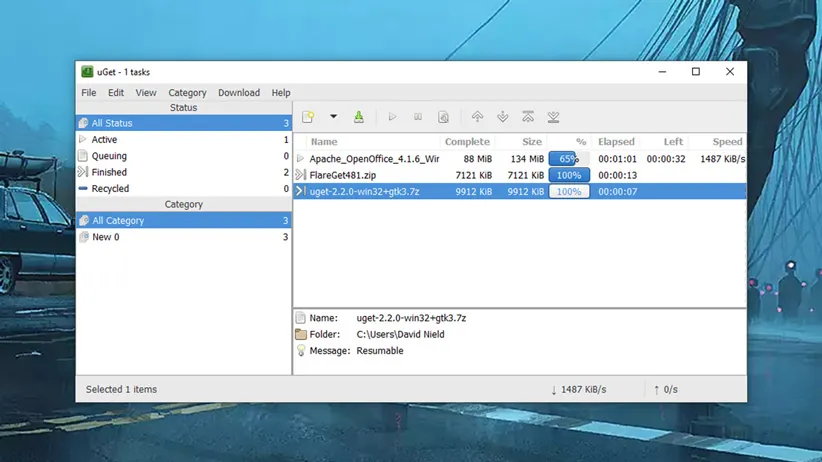This screenshot has height=462, width=822.
Task: Click the 65% progress bar of Apache_OpenOffice
Action: click(568, 159)
